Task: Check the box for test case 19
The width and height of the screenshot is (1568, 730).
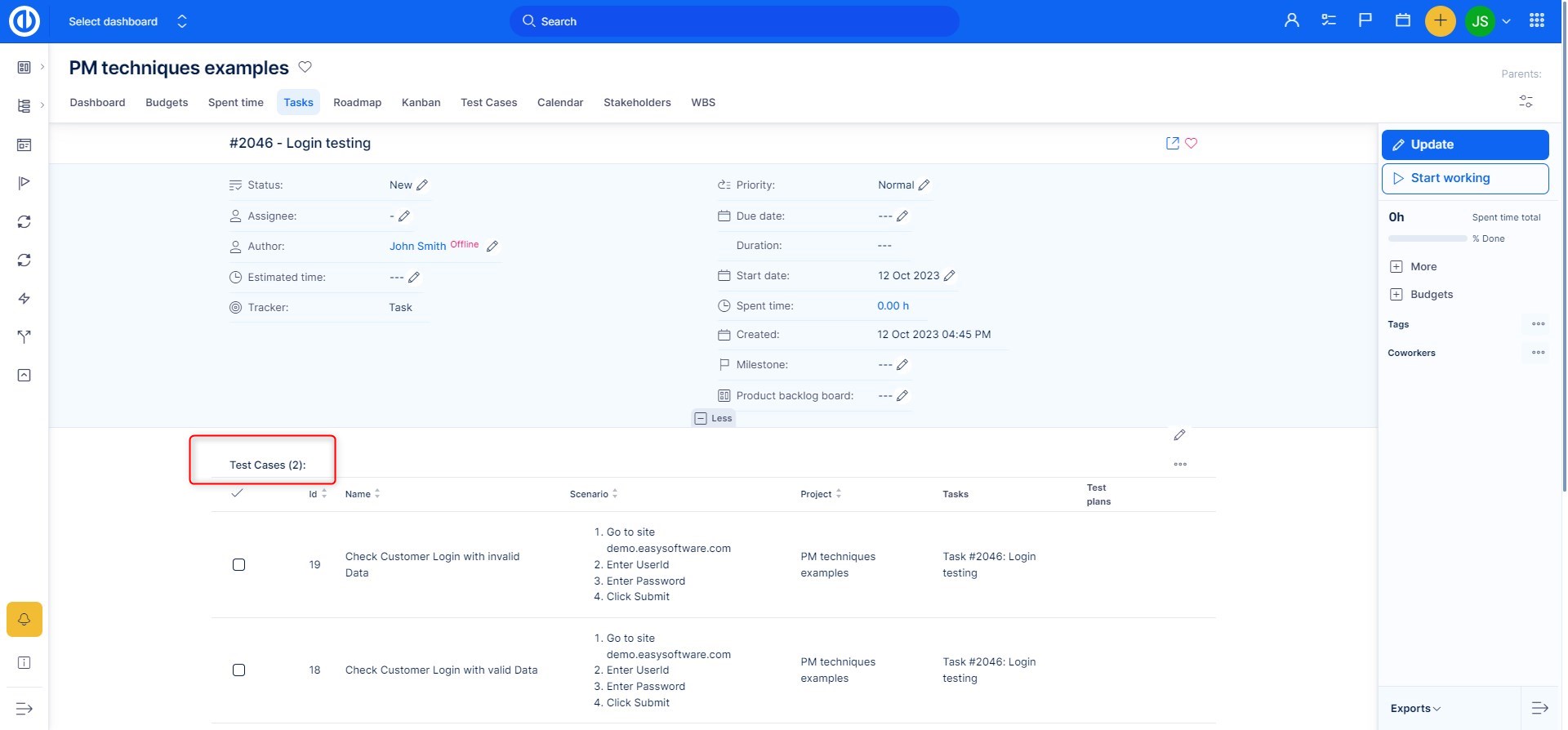Action: 238,565
